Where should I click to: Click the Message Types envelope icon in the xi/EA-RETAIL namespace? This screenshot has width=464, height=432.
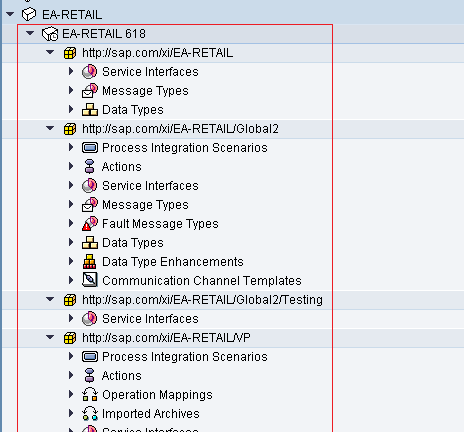[x=90, y=91]
